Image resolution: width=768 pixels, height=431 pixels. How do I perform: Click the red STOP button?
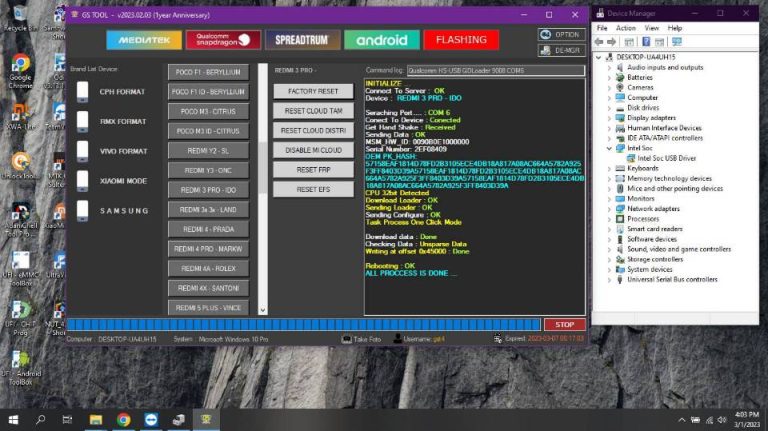(564, 324)
